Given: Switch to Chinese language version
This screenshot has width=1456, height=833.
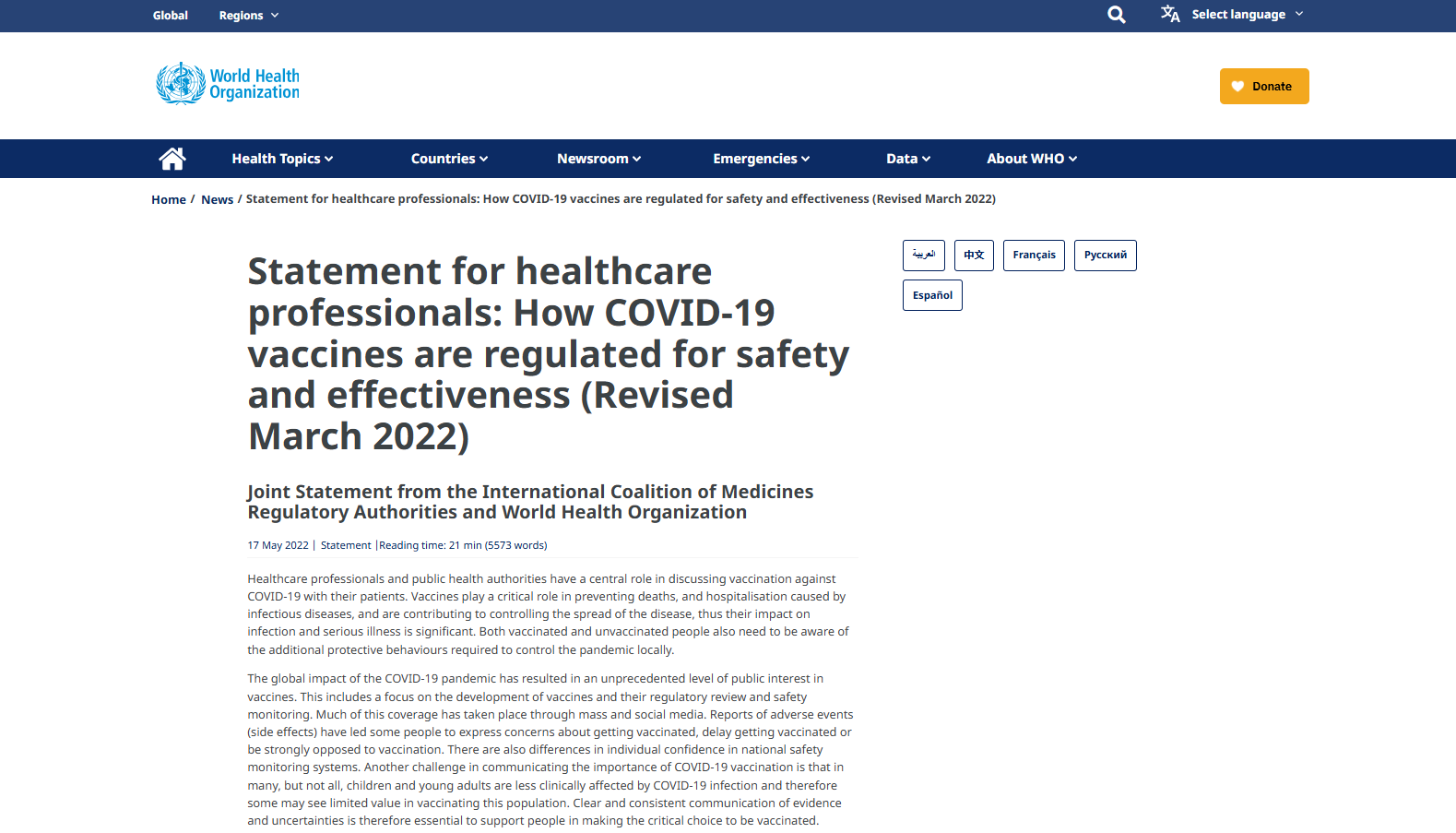Looking at the screenshot, I should 974,256.
